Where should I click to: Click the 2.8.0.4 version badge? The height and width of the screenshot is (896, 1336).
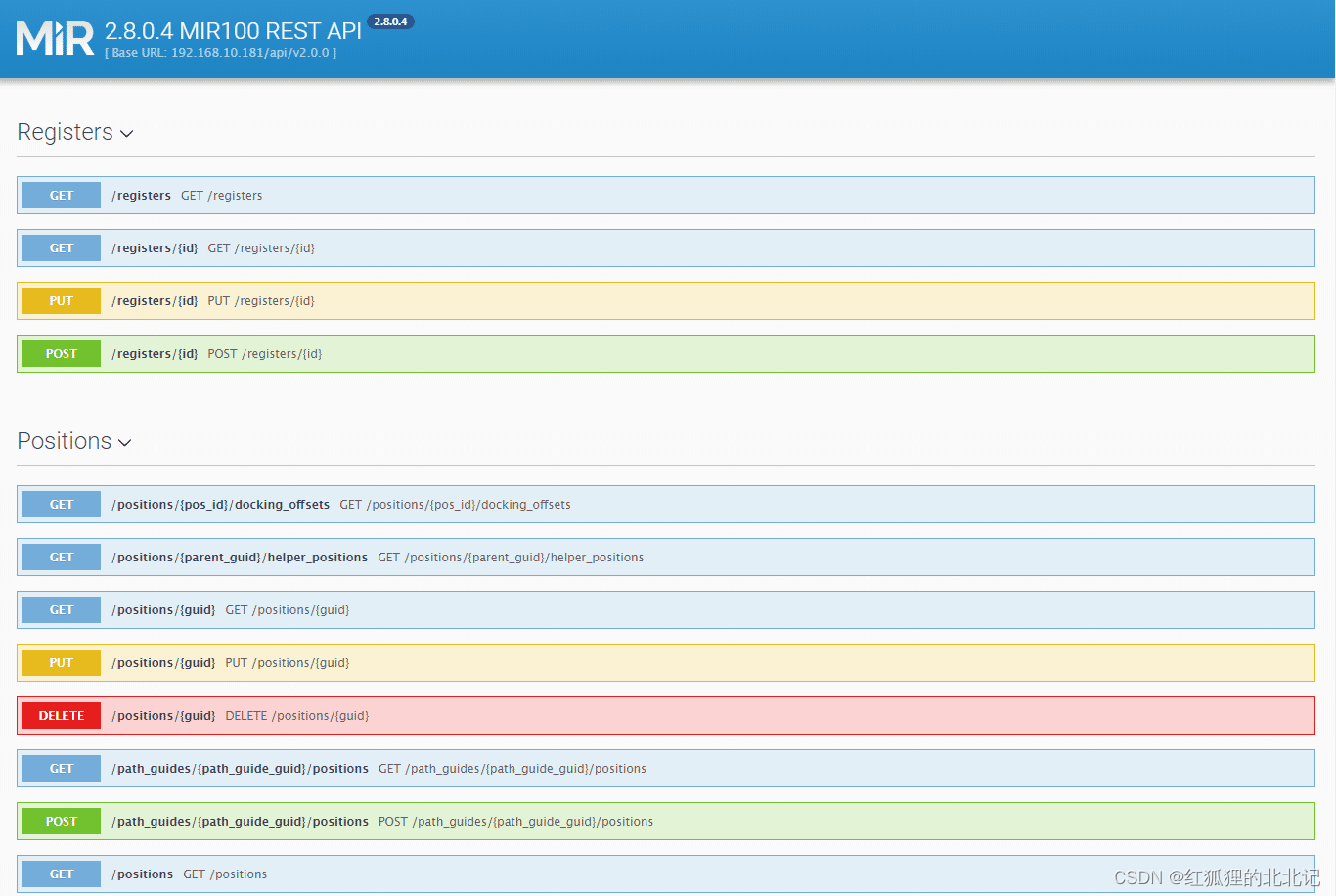[390, 22]
